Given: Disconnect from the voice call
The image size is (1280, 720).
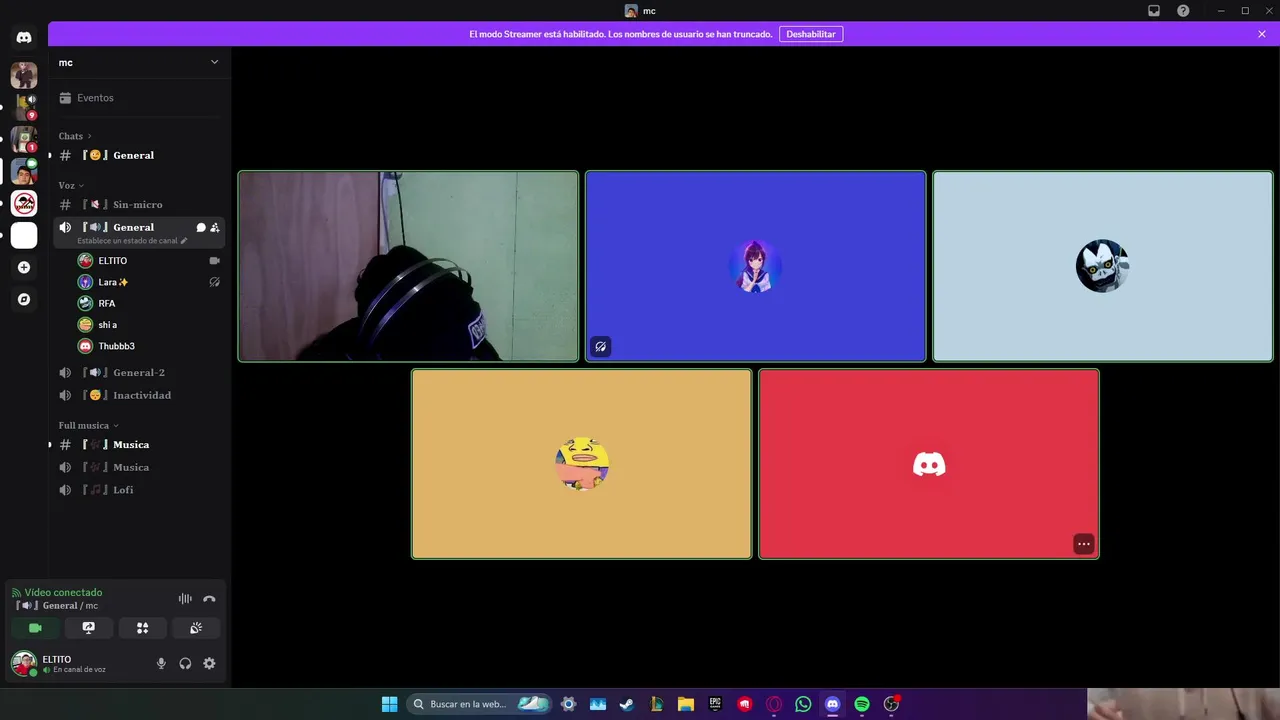Looking at the screenshot, I should (209, 599).
